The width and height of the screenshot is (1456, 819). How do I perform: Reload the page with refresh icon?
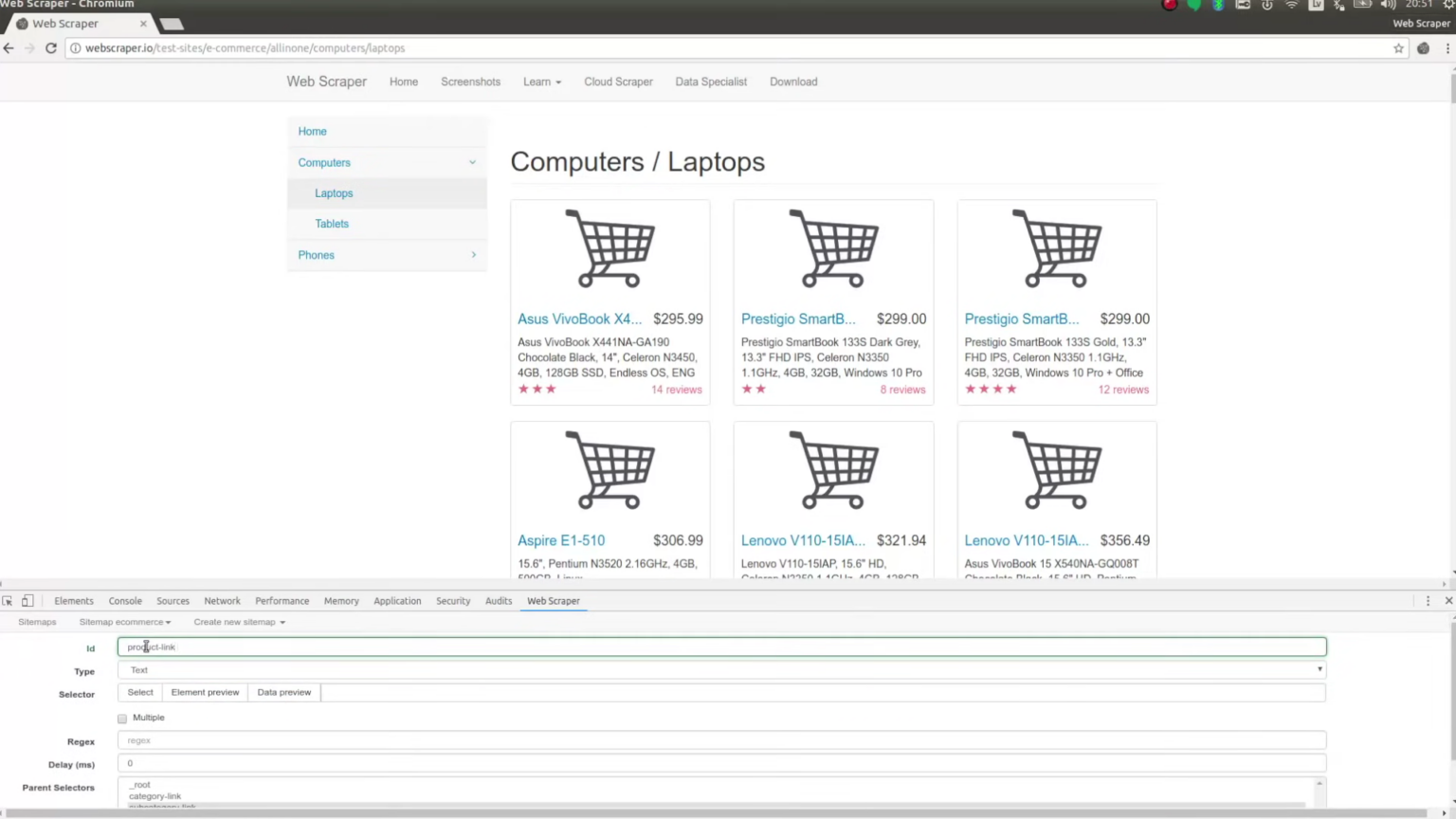(51, 48)
